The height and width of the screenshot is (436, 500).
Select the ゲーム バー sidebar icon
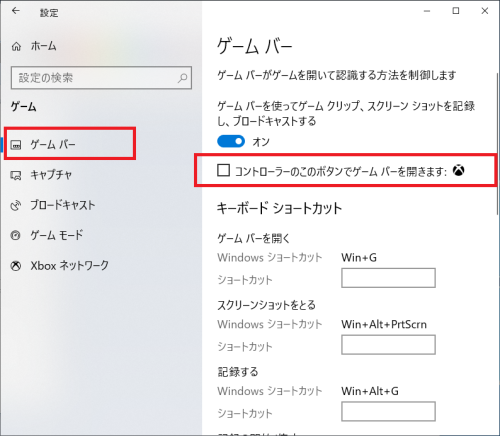16,145
